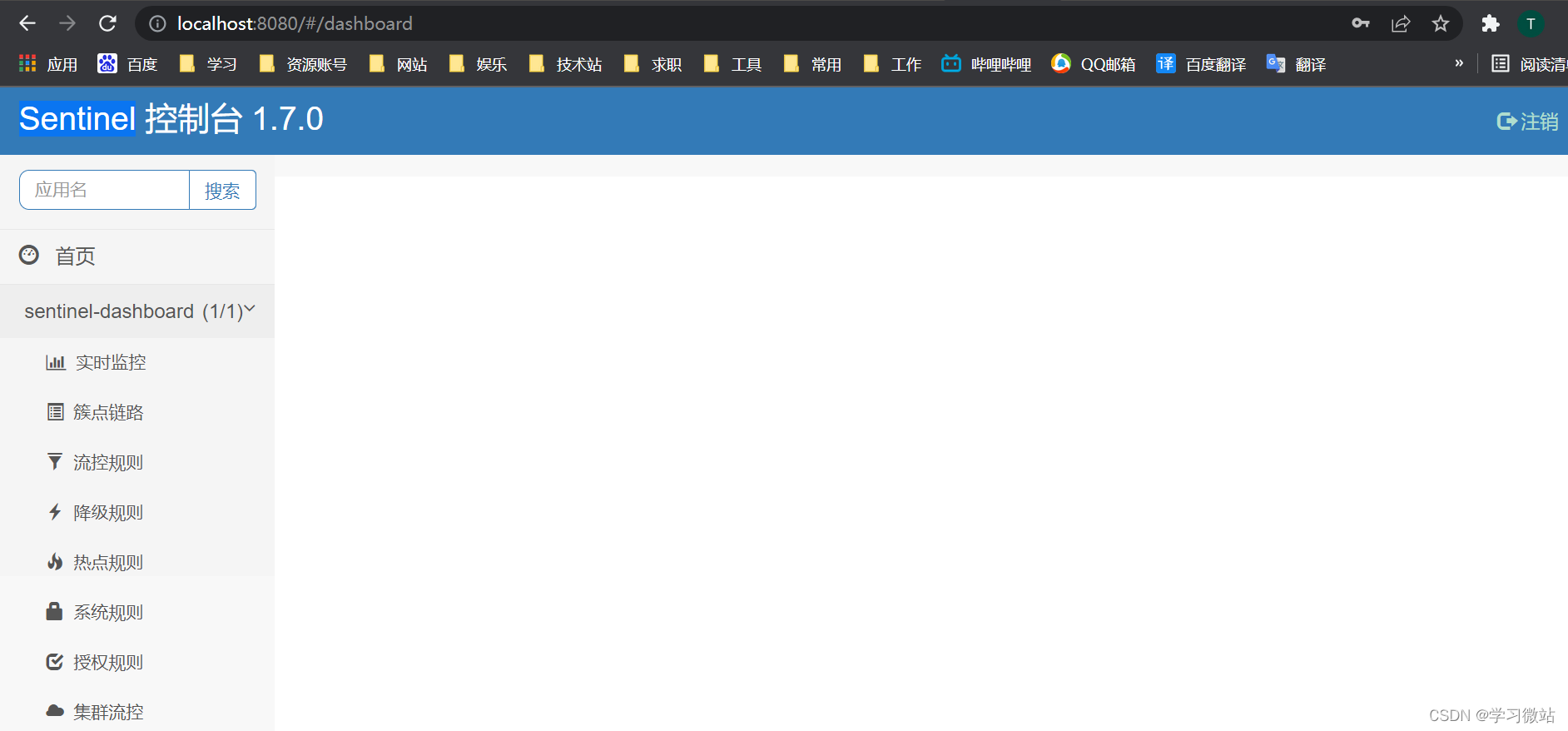Click the flame icon for 热点规则

55,561
